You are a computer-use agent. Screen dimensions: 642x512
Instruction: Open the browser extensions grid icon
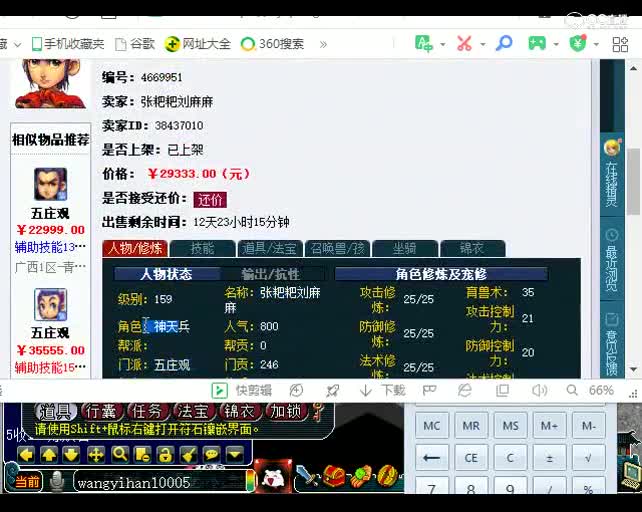coord(620,44)
